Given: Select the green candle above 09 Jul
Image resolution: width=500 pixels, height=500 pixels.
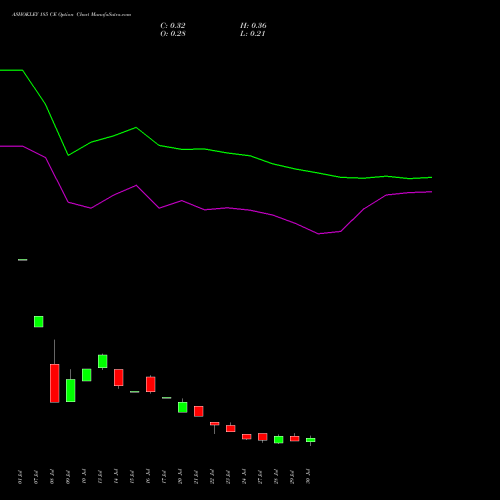Looking at the screenshot, I should coord(71,390).
